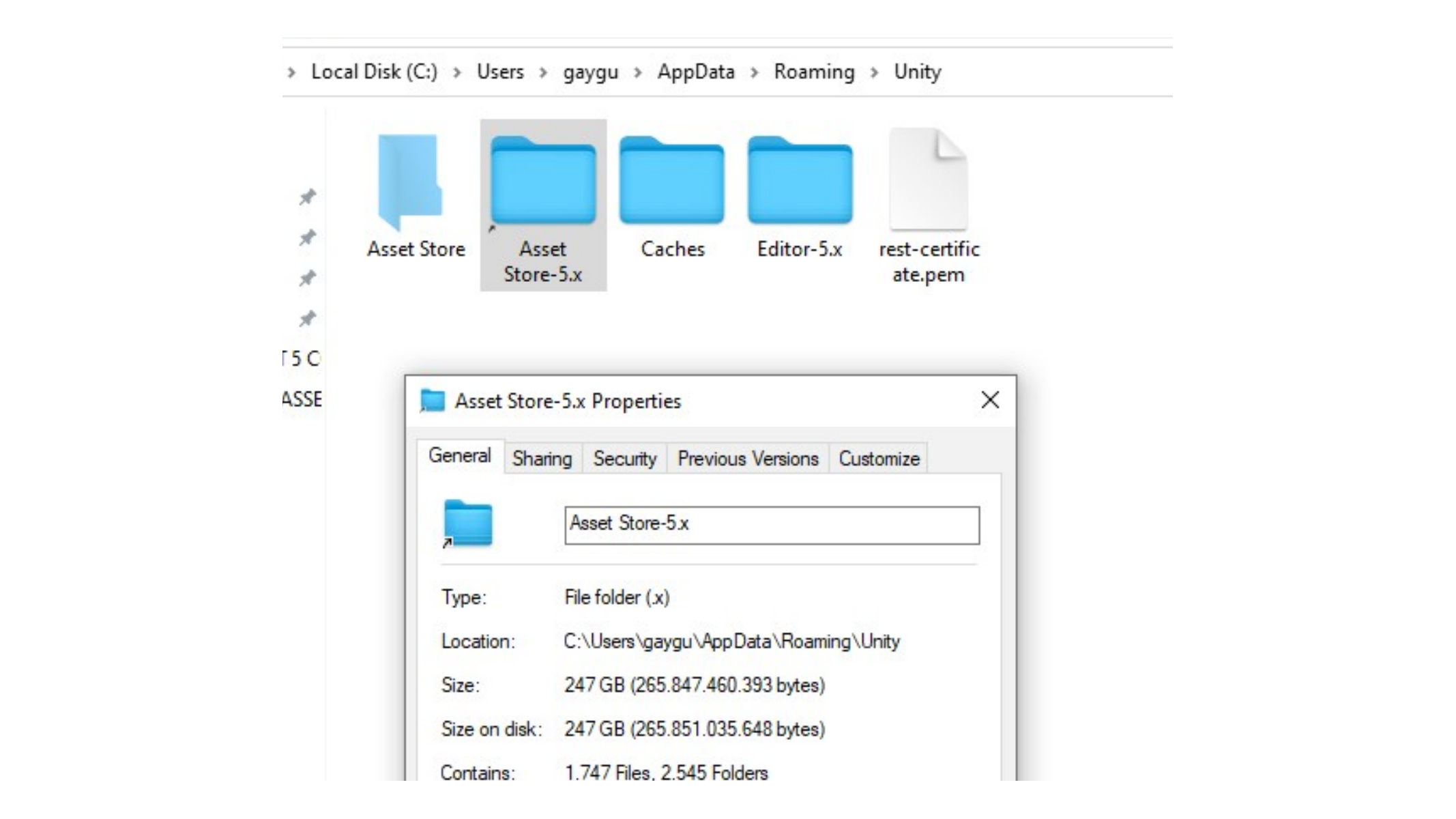Navigate to AppData in breadcrumb

(x=696, y=72)
